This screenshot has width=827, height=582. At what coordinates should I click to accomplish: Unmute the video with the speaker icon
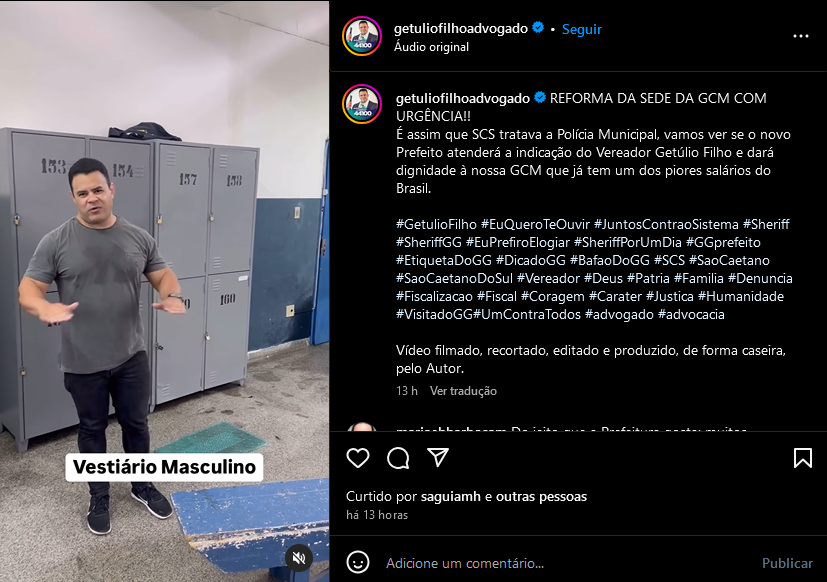(299, 558)
